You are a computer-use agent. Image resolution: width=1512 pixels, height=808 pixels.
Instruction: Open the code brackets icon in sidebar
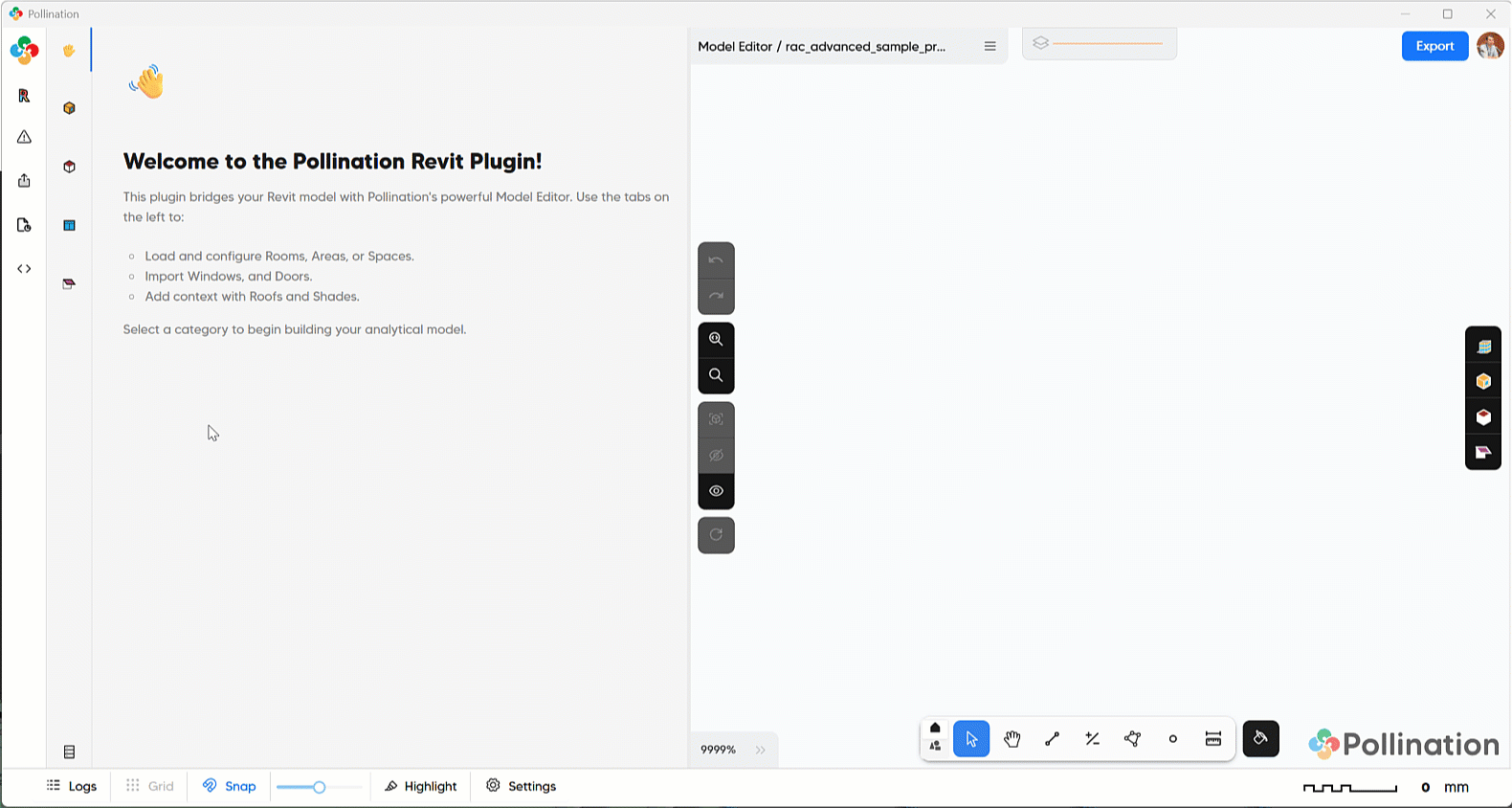pos(24,269)
